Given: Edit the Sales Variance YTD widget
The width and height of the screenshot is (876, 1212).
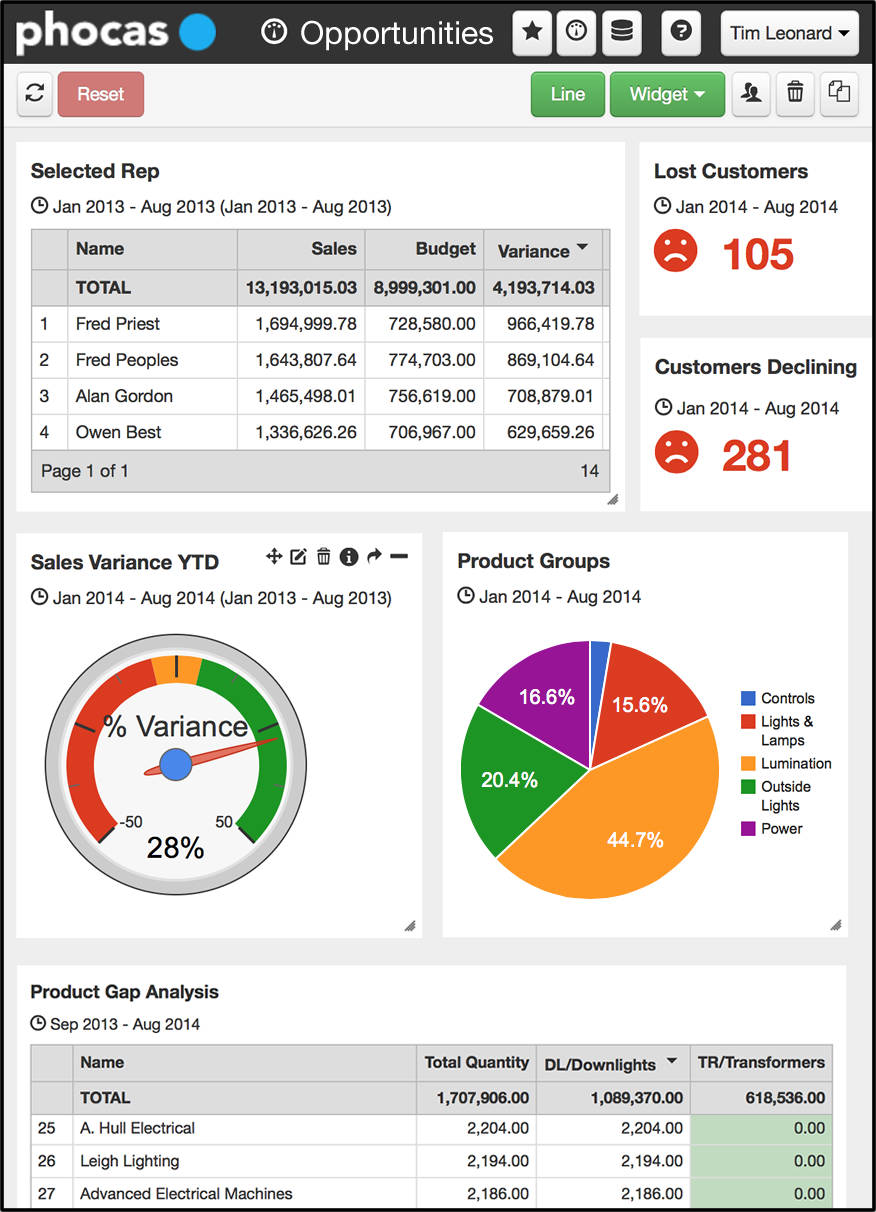Looking at the screenshot, I should click(298, 557).
